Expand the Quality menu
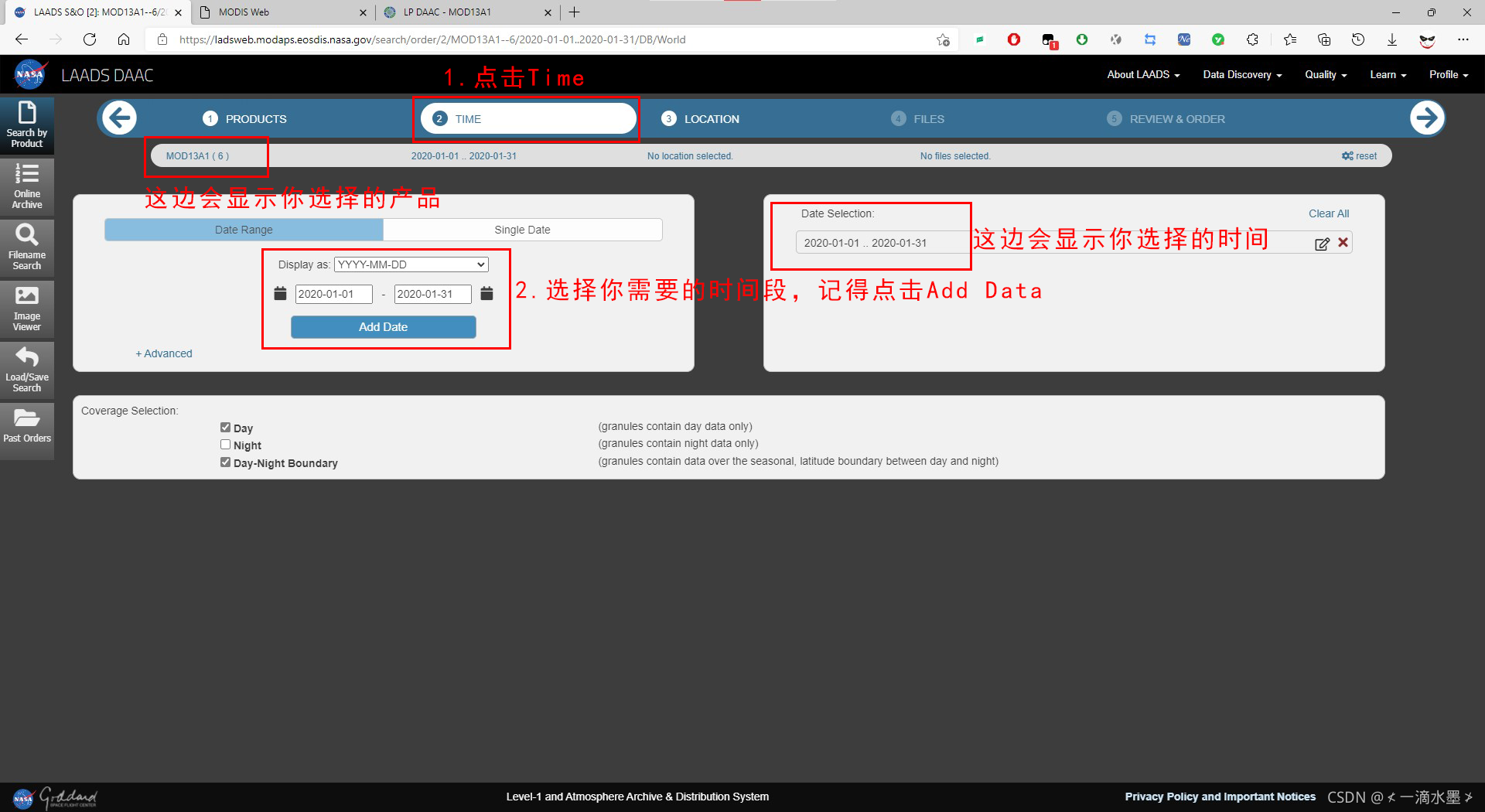This screenshot has height=812, width=1485. point(1326,75)
